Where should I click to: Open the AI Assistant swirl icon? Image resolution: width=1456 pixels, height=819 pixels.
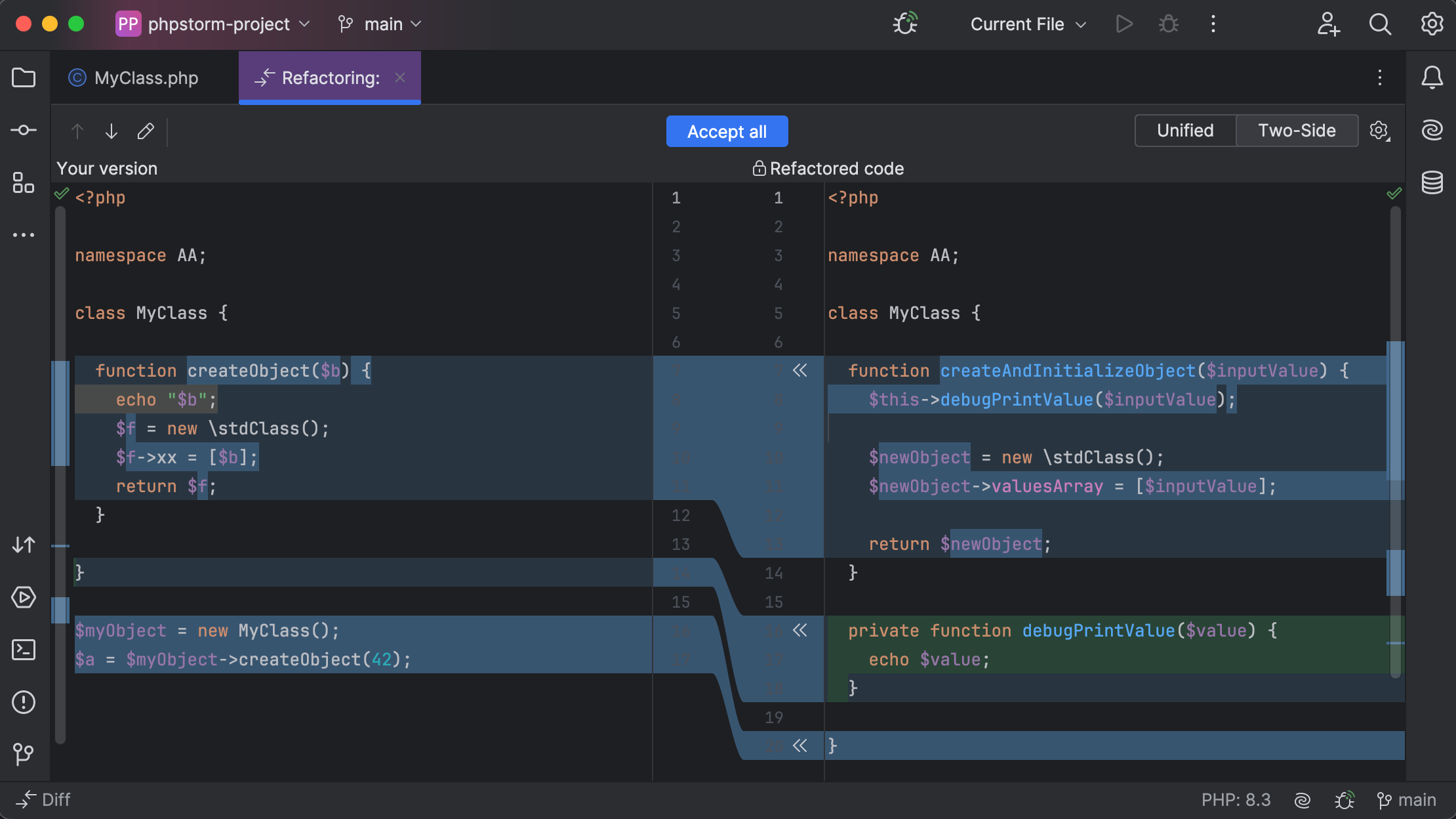[1432, 130]
